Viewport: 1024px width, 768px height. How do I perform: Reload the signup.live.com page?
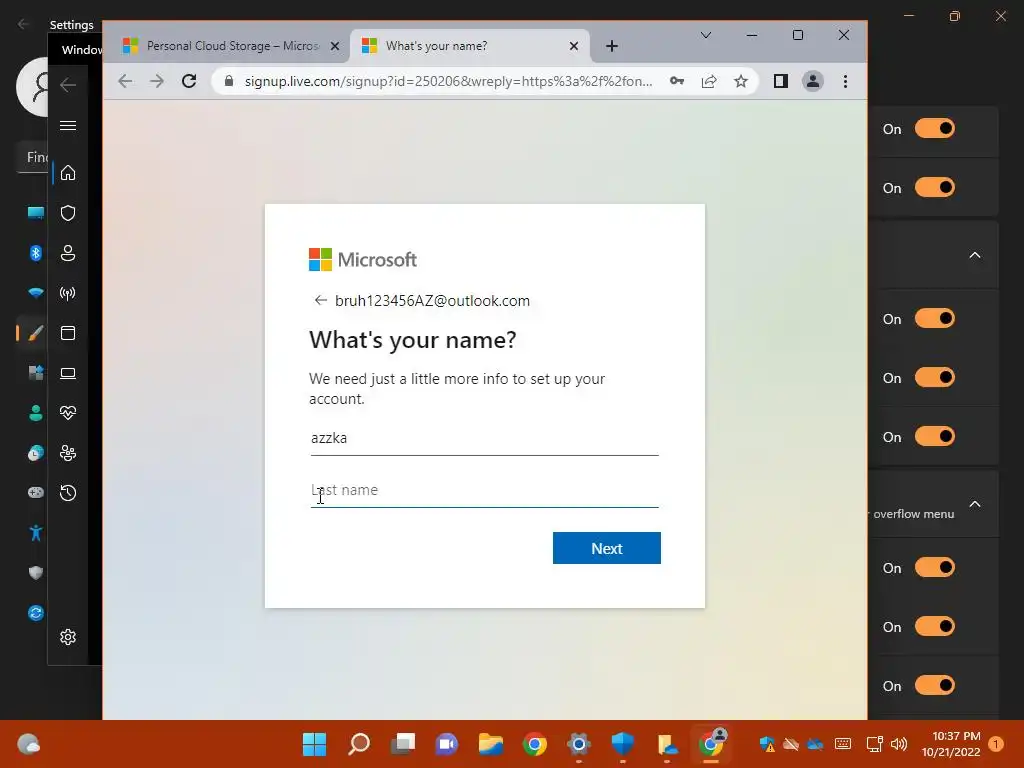click(189, 81)
